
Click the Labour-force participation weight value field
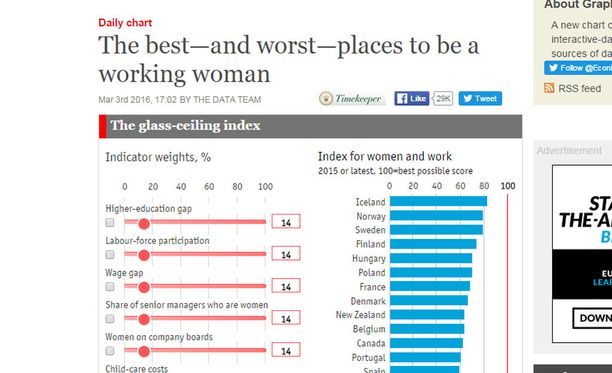pos(286,254)
